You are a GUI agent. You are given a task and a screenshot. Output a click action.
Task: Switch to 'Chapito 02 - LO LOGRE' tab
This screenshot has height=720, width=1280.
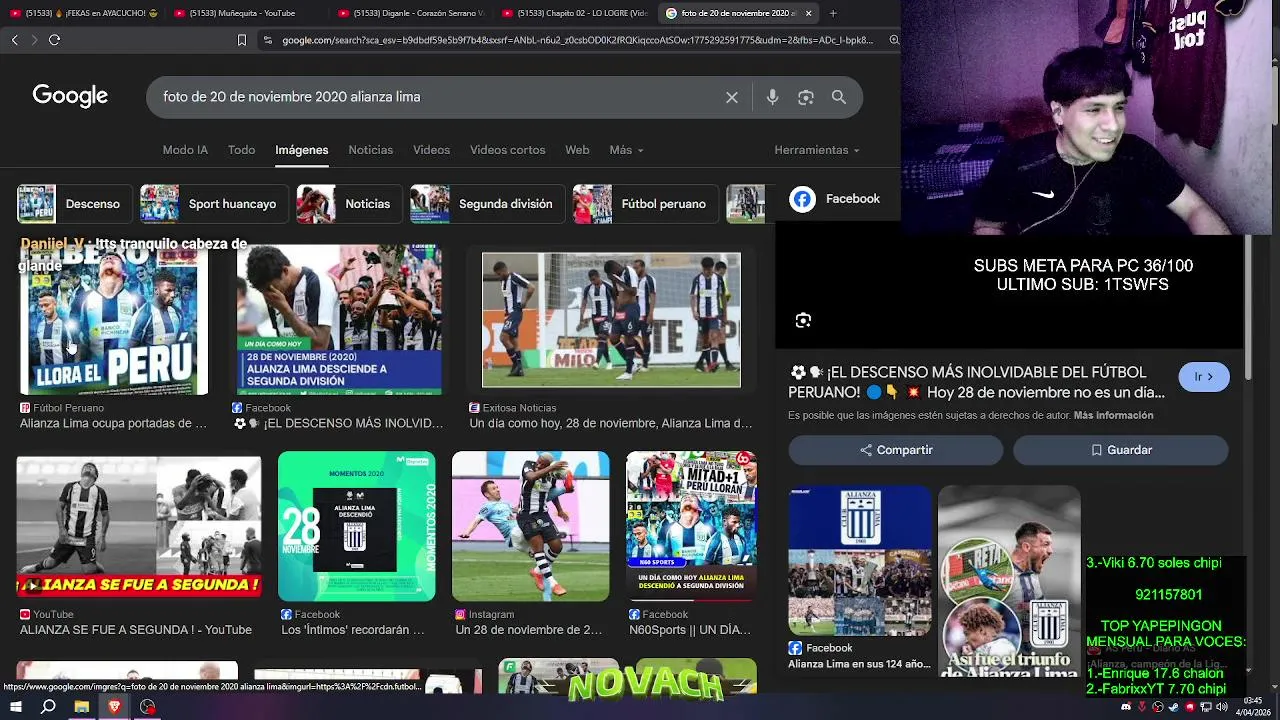click(574, 13)
